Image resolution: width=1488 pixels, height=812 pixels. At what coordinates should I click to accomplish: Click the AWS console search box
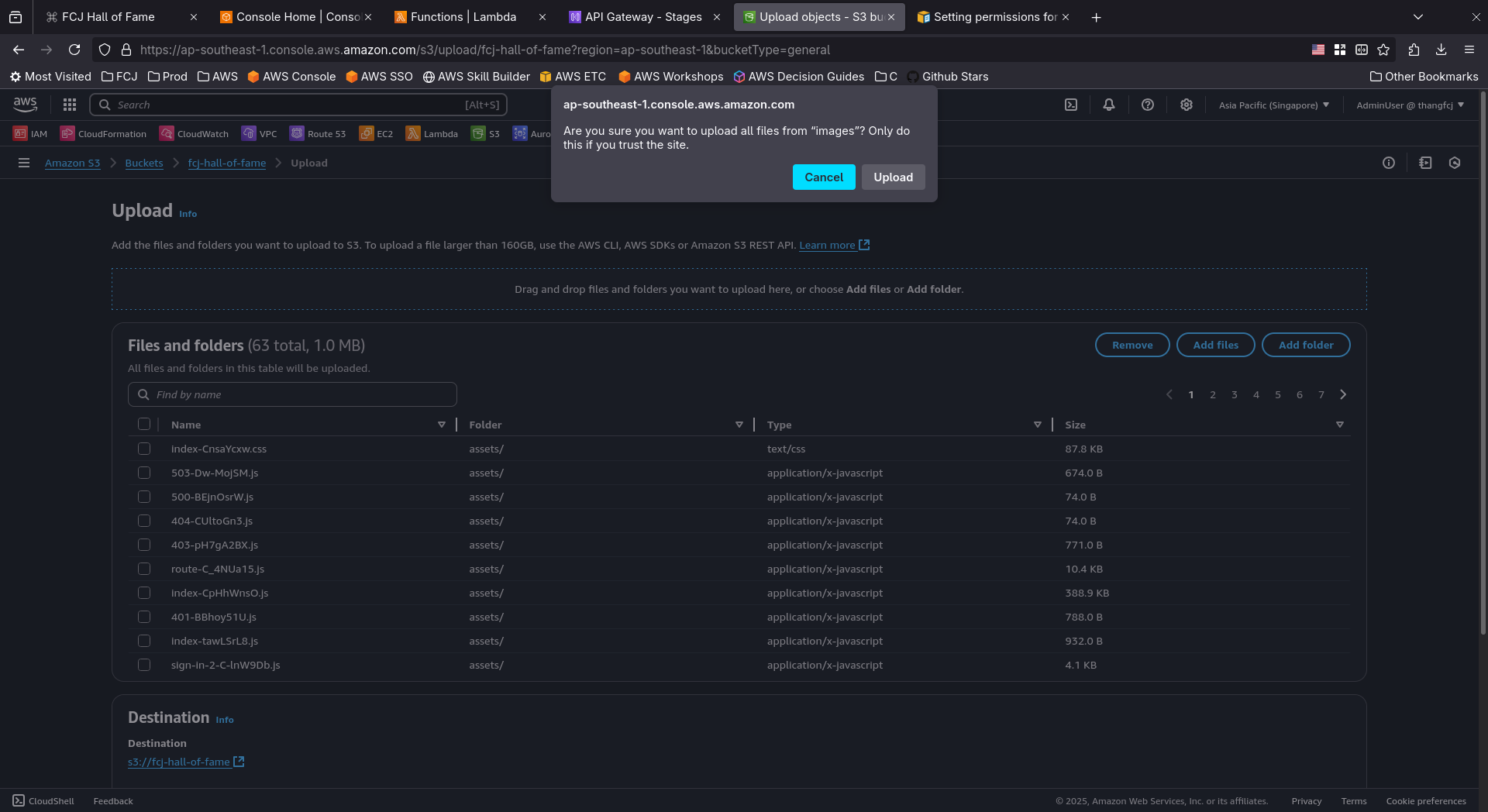point(298,105)
